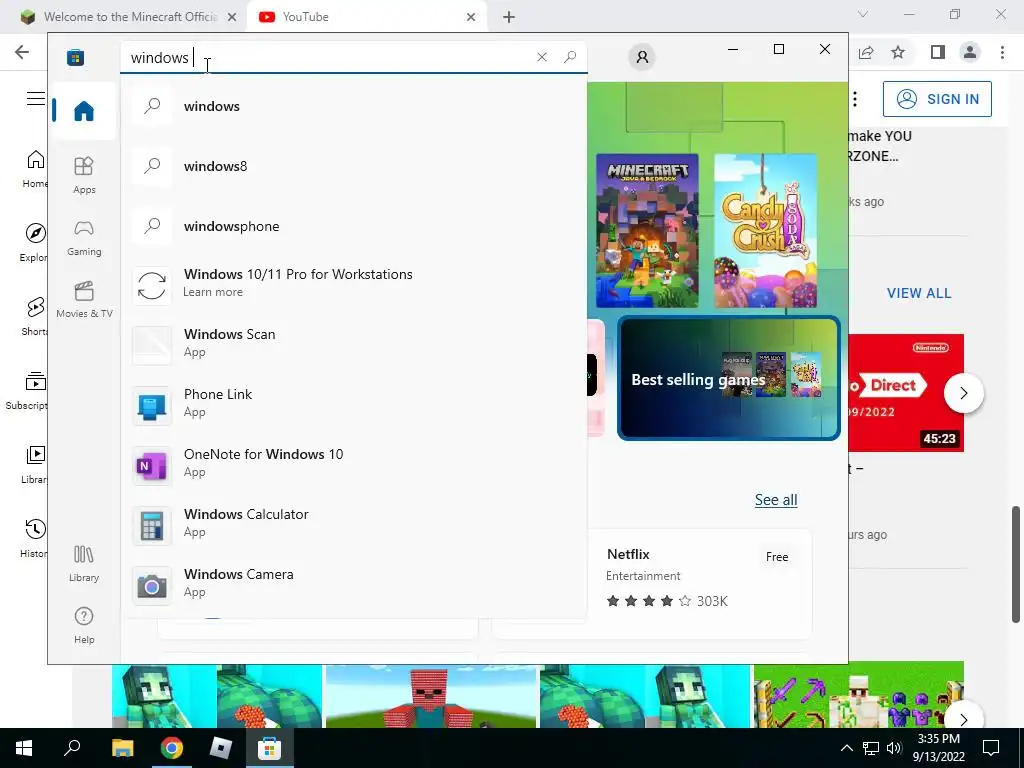Click the See all link in Store
This screenshot has height=768, width=1024.
[x=776, y=500]
